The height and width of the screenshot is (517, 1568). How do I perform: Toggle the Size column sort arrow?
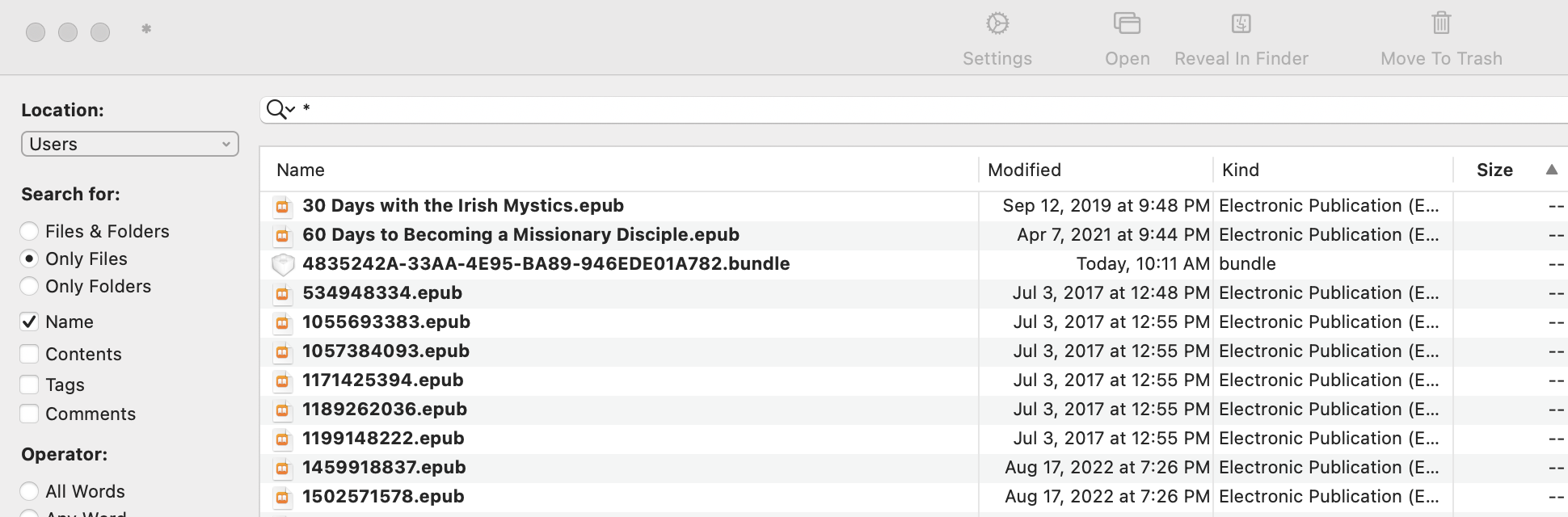1551,170
